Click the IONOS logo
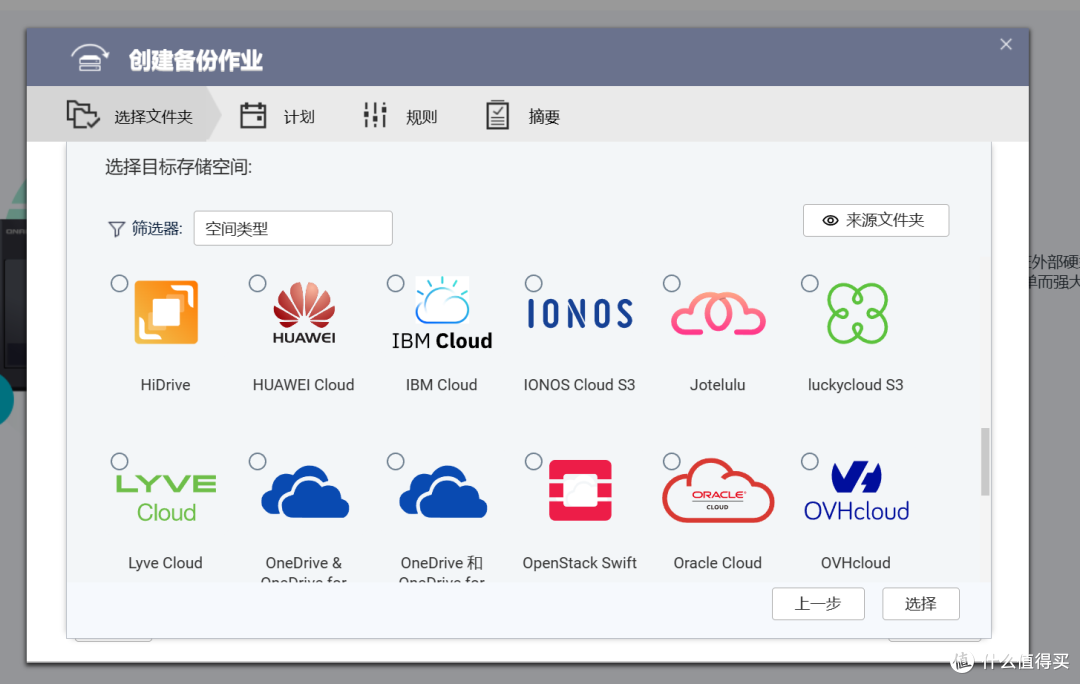The image size is (1080, 684). (580, 313)
